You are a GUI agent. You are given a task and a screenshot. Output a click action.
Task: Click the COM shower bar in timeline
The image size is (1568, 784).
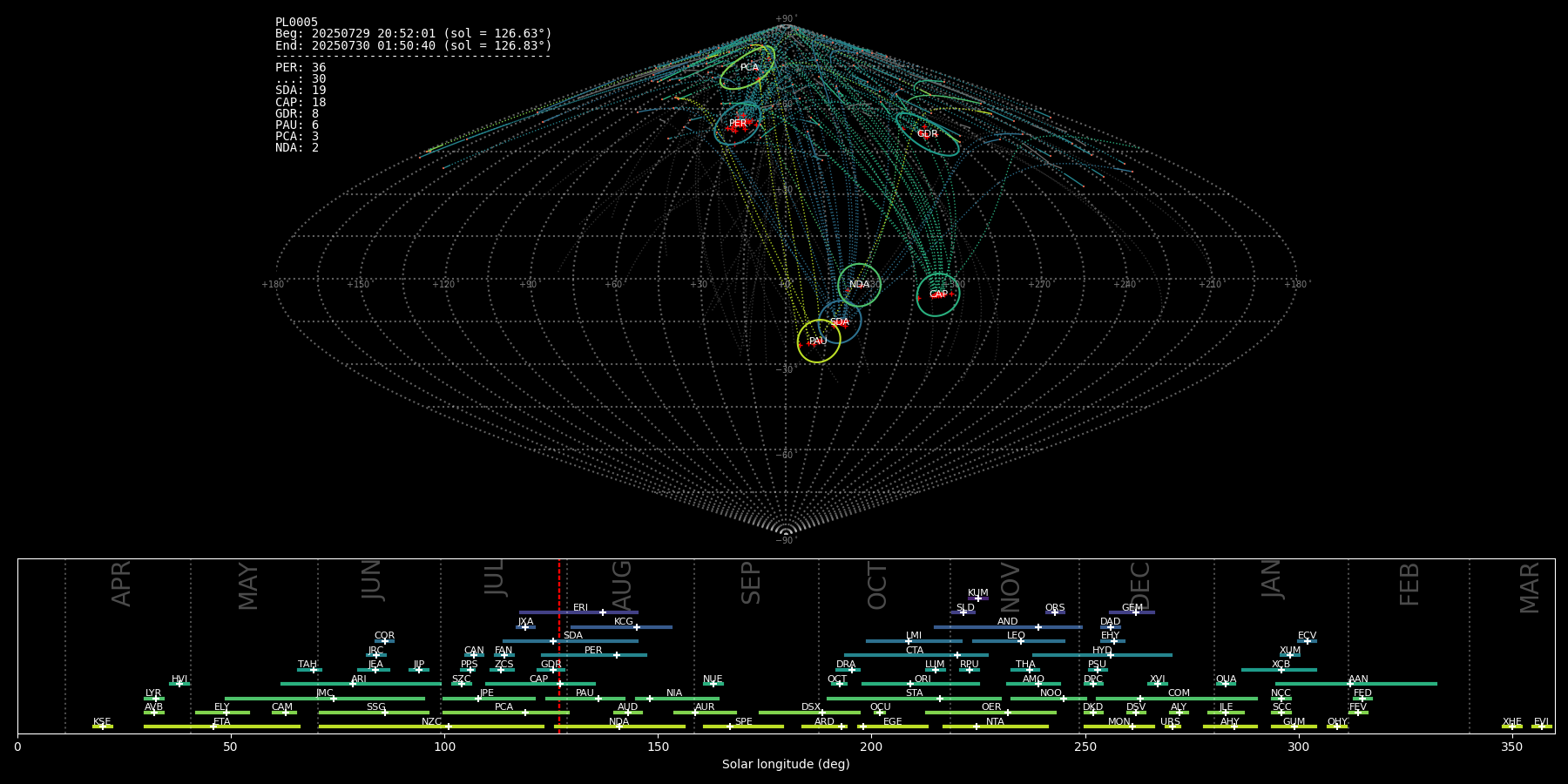coord(1177,698)
